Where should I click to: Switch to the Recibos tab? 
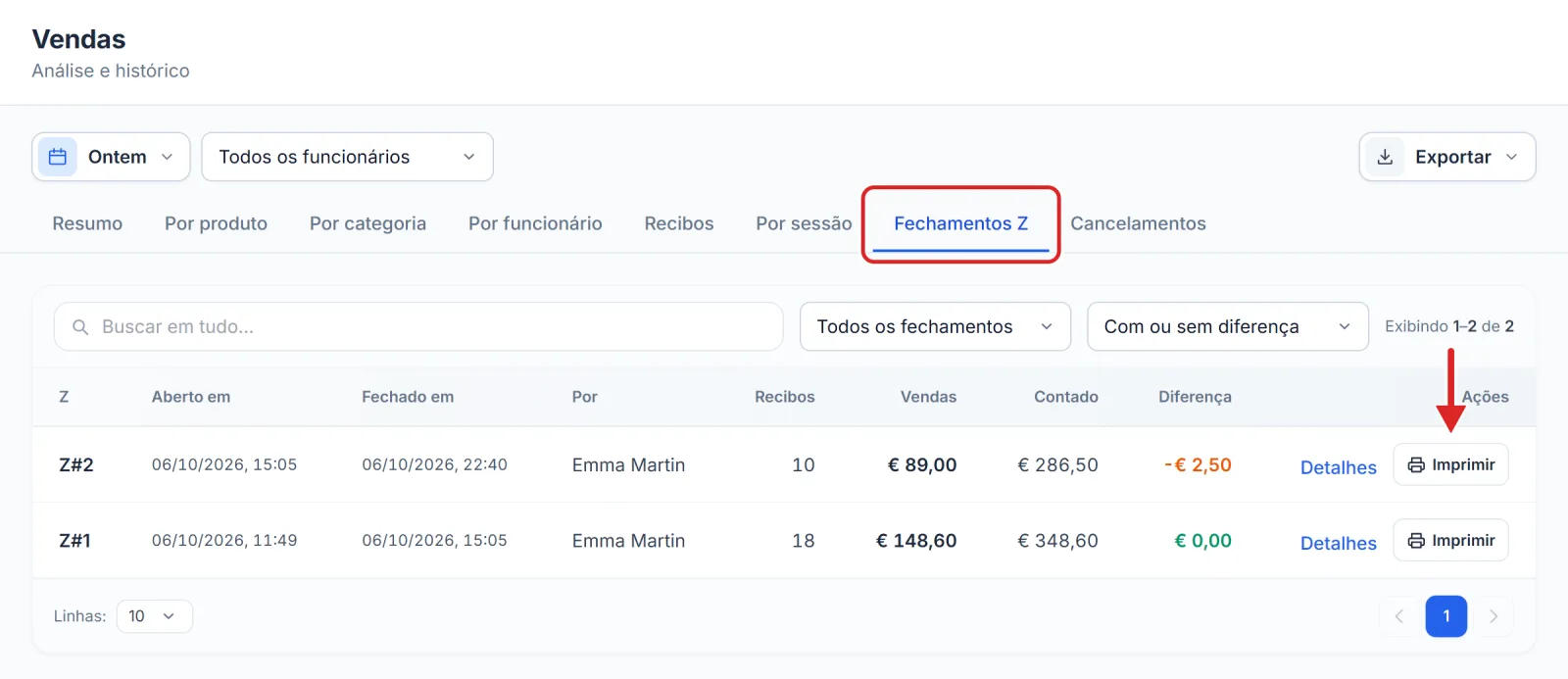[x=679, y=223]
